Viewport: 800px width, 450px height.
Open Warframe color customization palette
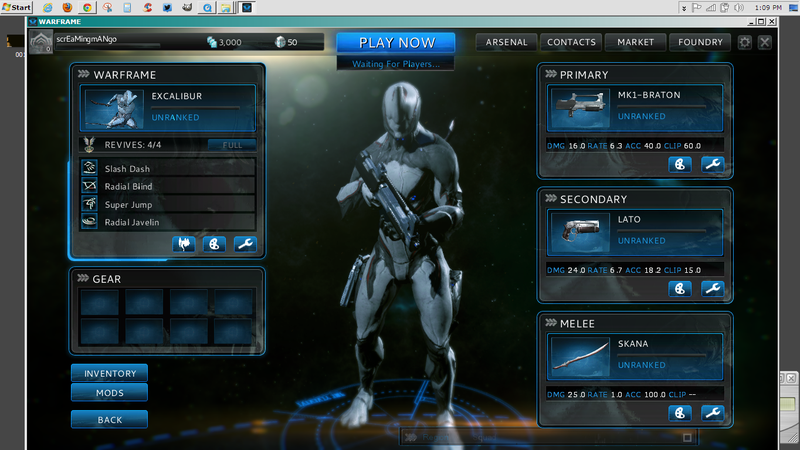[214, 244]
